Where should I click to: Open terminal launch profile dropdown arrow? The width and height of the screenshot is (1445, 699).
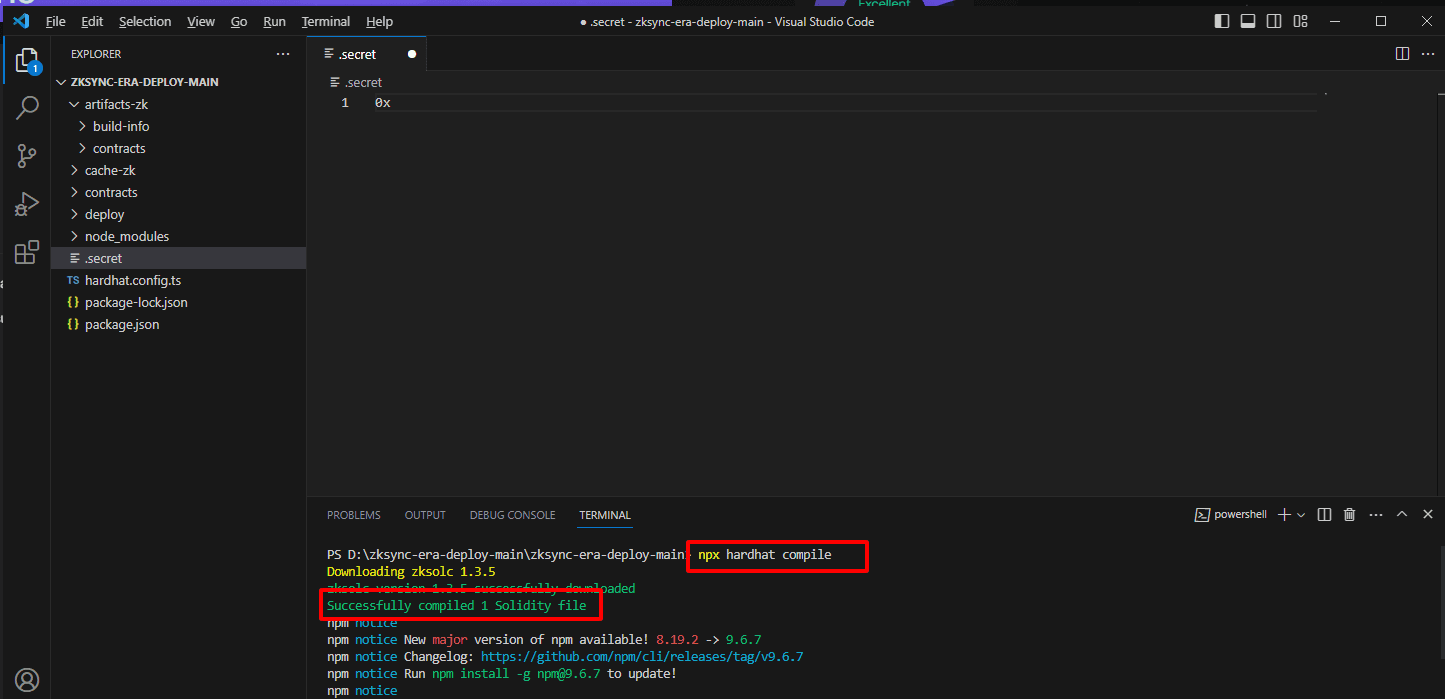click(x=1301, y=515)
